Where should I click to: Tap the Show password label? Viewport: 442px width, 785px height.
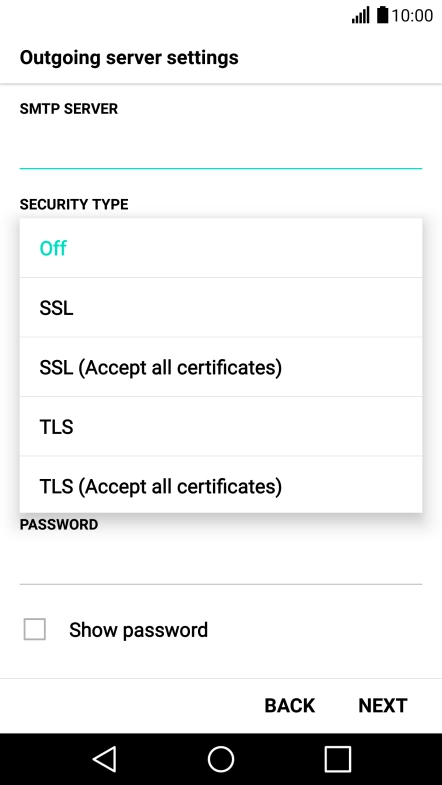pos(138,630)
